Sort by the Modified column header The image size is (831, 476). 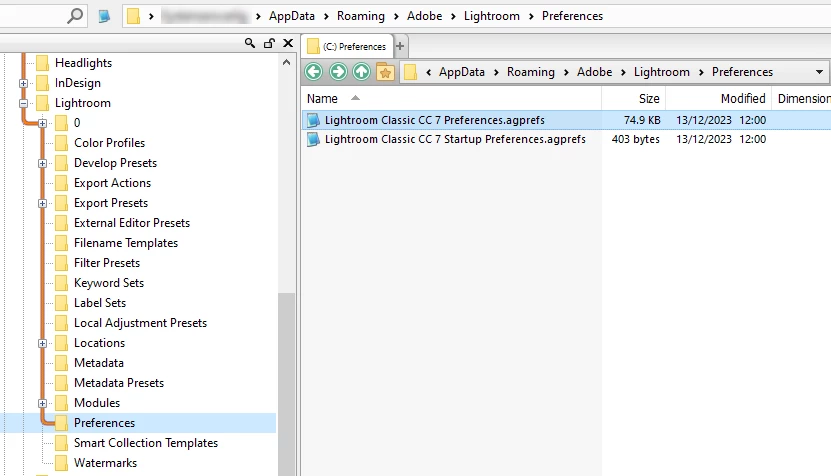[x=718, y=99]
